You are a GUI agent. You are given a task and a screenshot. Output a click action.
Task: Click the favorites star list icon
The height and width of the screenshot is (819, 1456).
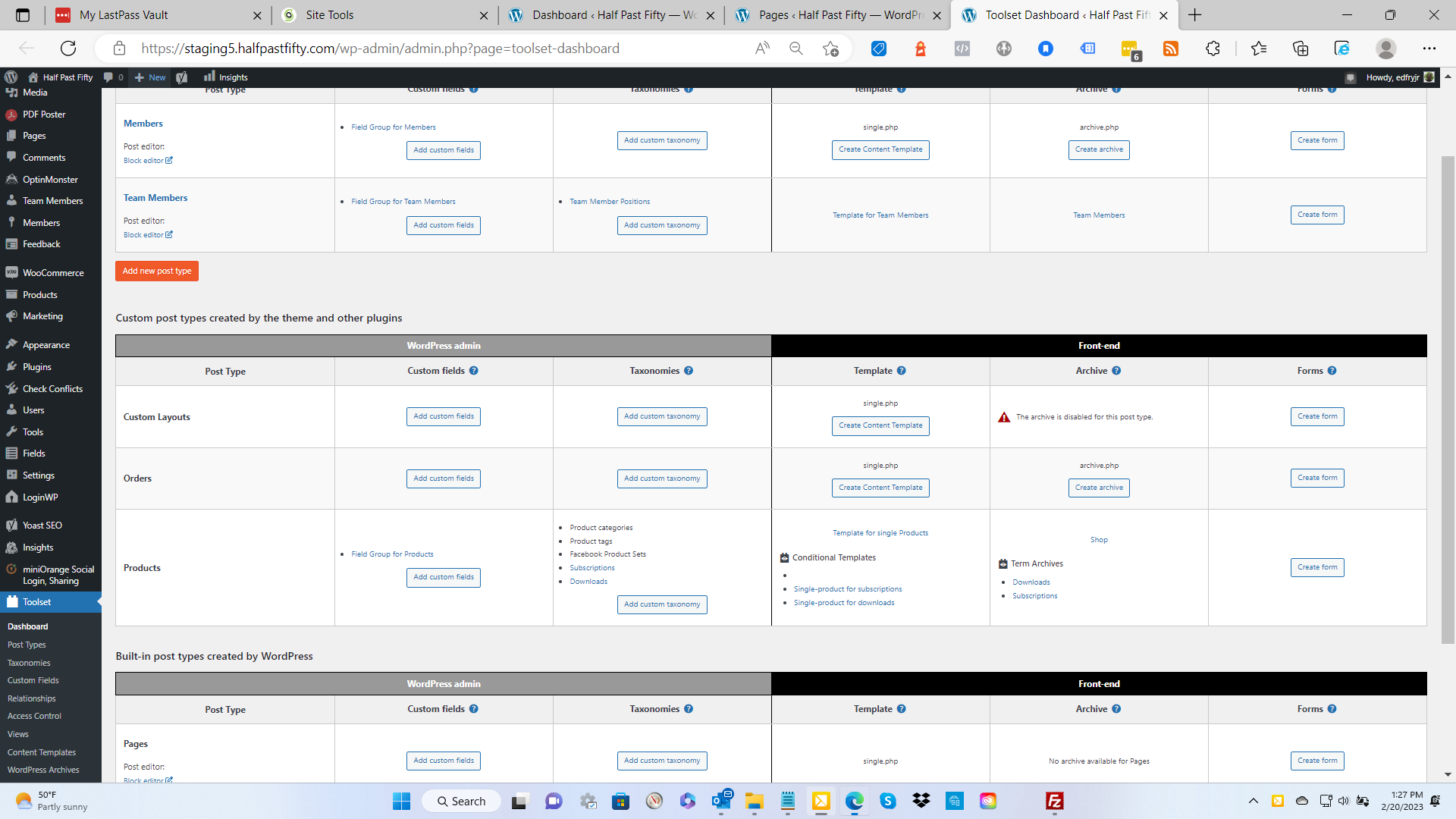click(1259, 49)
